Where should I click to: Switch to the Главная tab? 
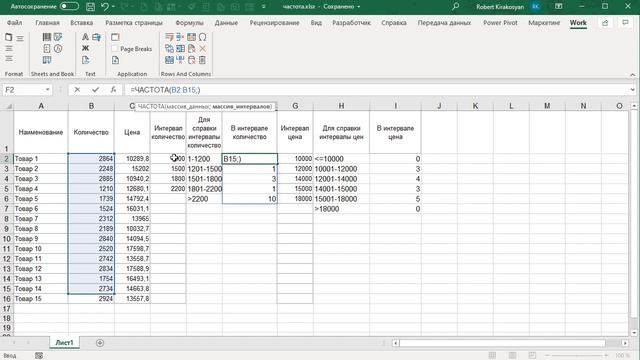point(47,23)
